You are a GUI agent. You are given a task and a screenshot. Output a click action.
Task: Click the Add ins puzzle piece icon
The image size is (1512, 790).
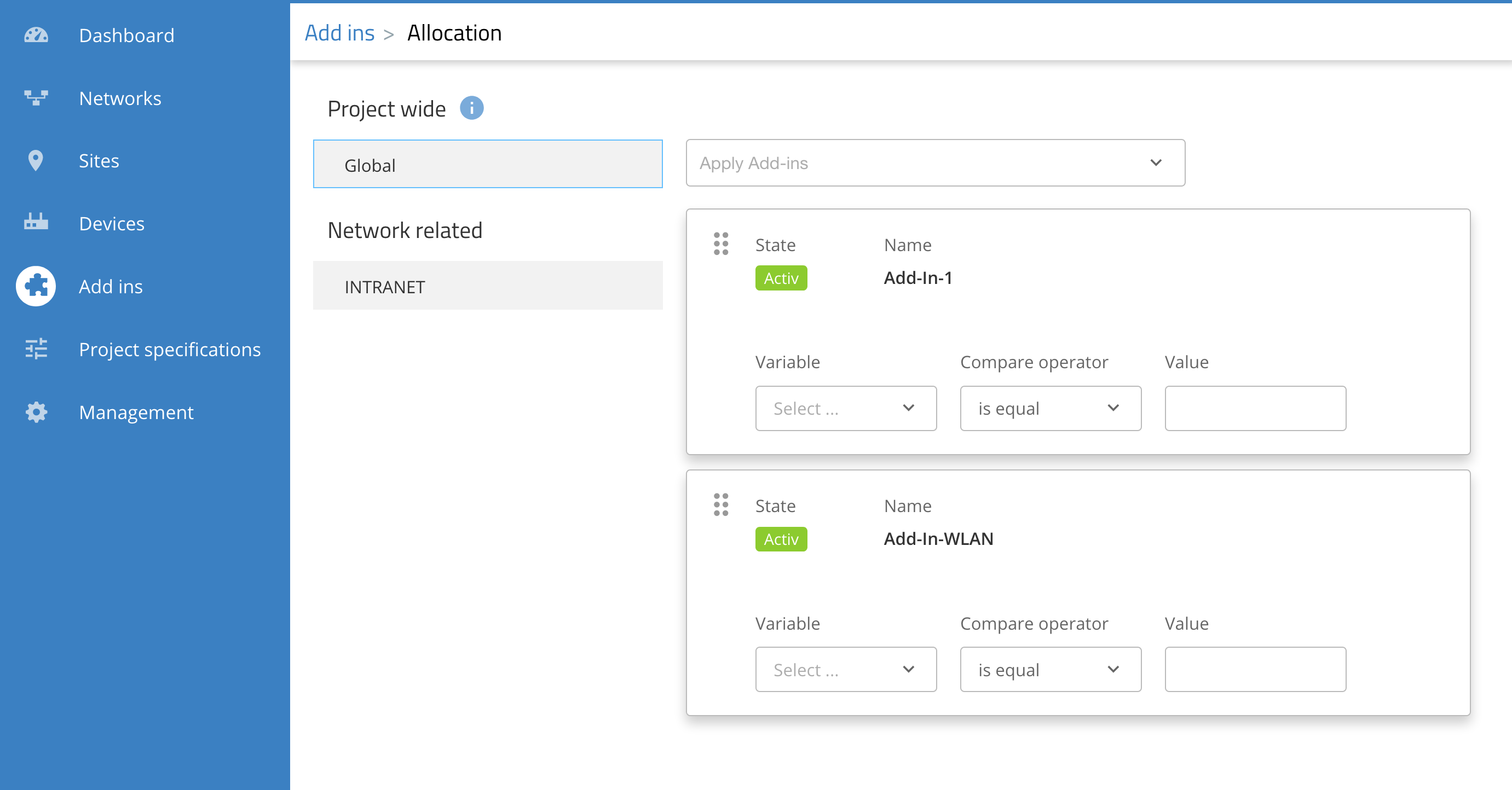(36, 286)
